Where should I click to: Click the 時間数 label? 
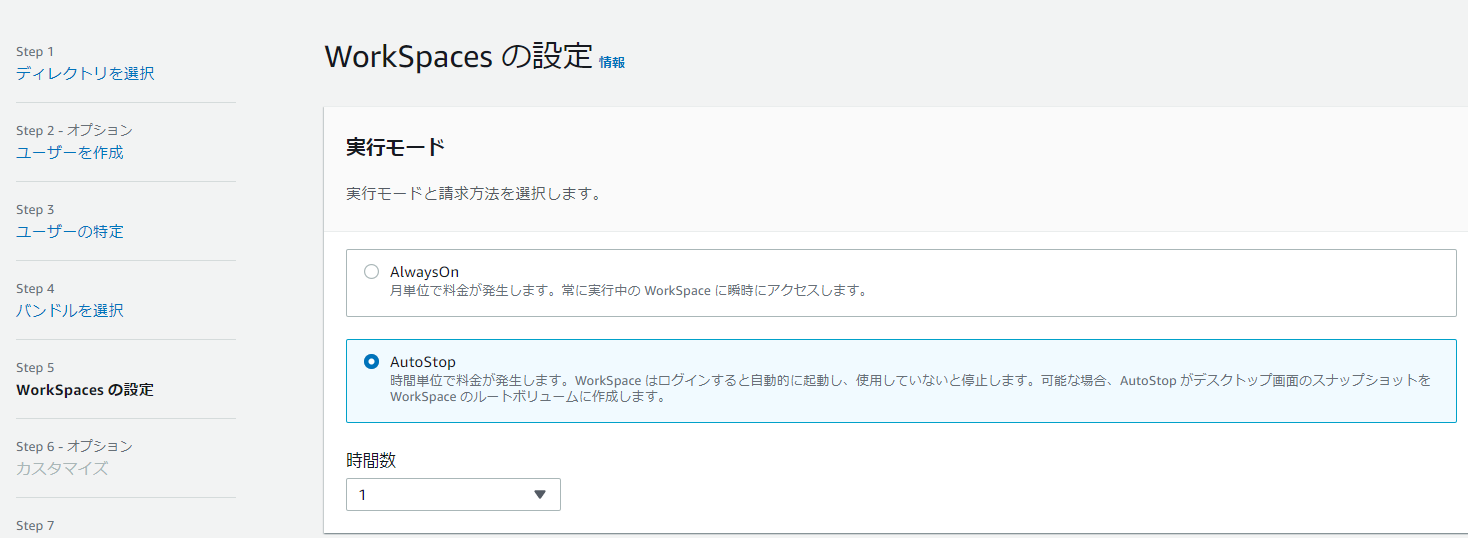(x=371, y=460)
